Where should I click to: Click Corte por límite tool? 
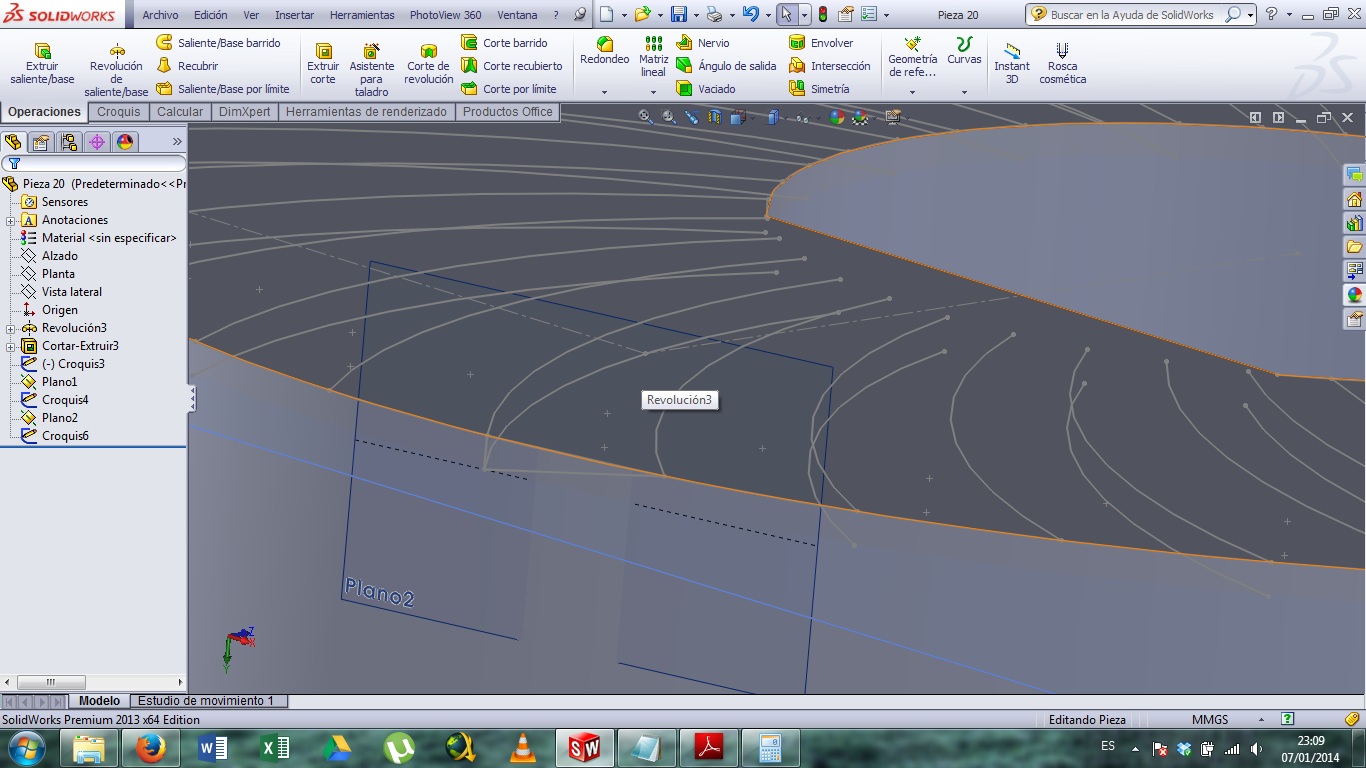coord(509,89)
